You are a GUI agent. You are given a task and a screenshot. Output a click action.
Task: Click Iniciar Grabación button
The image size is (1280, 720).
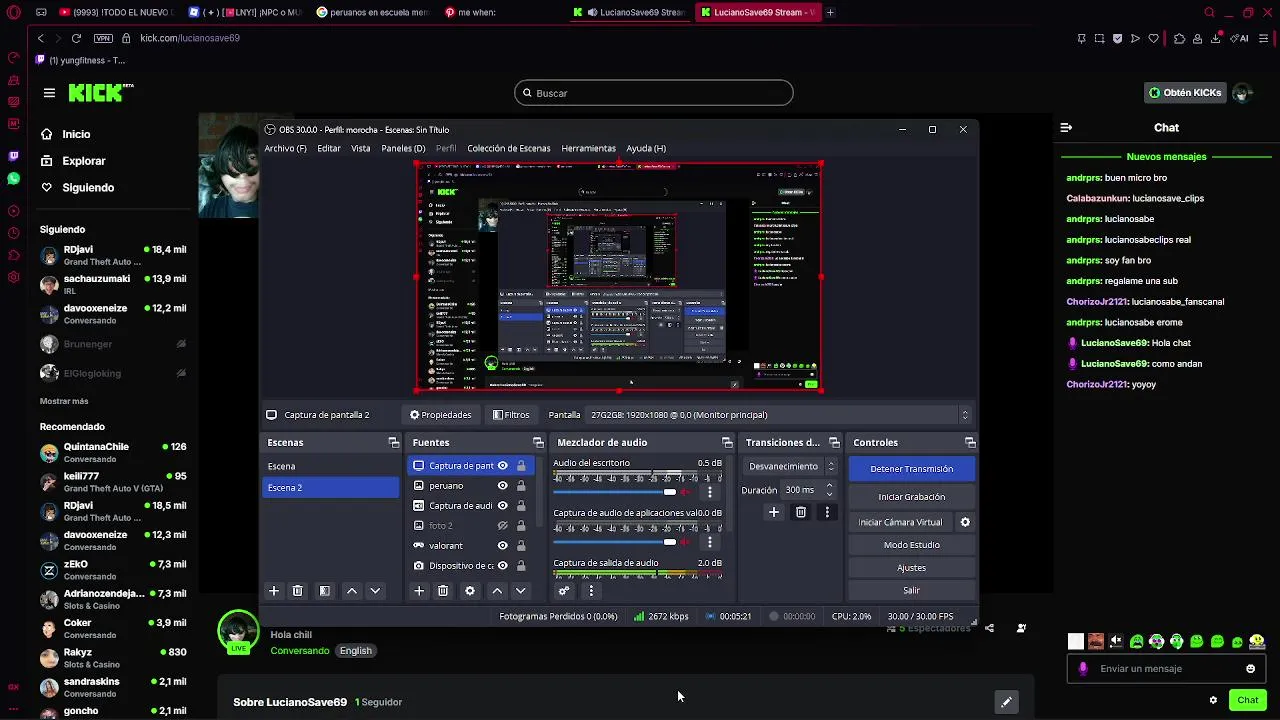[x=912, y=497]
